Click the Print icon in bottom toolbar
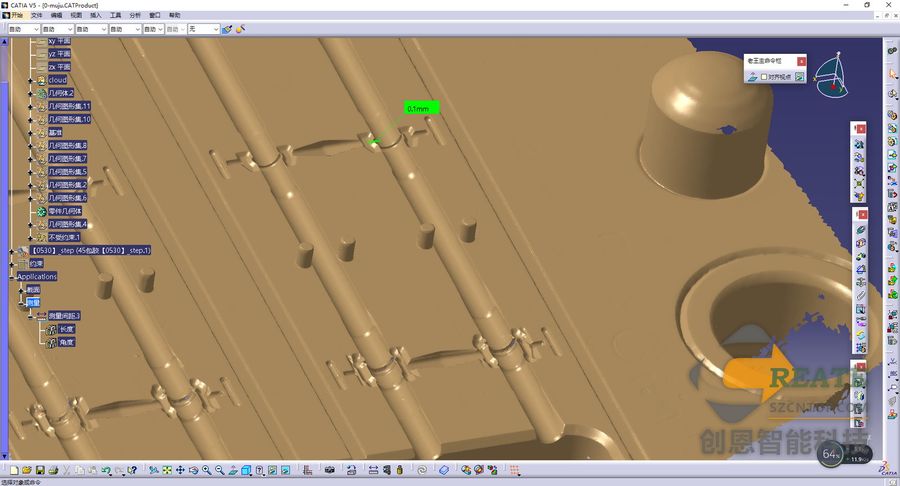Viewport: 900px width, 486px height. (x=53, y=470)
